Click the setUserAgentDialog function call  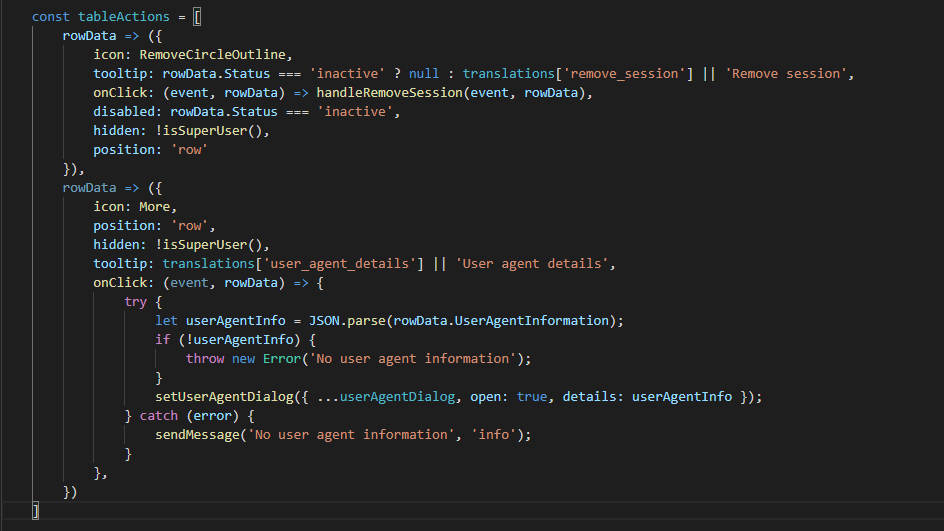point(224,397)
